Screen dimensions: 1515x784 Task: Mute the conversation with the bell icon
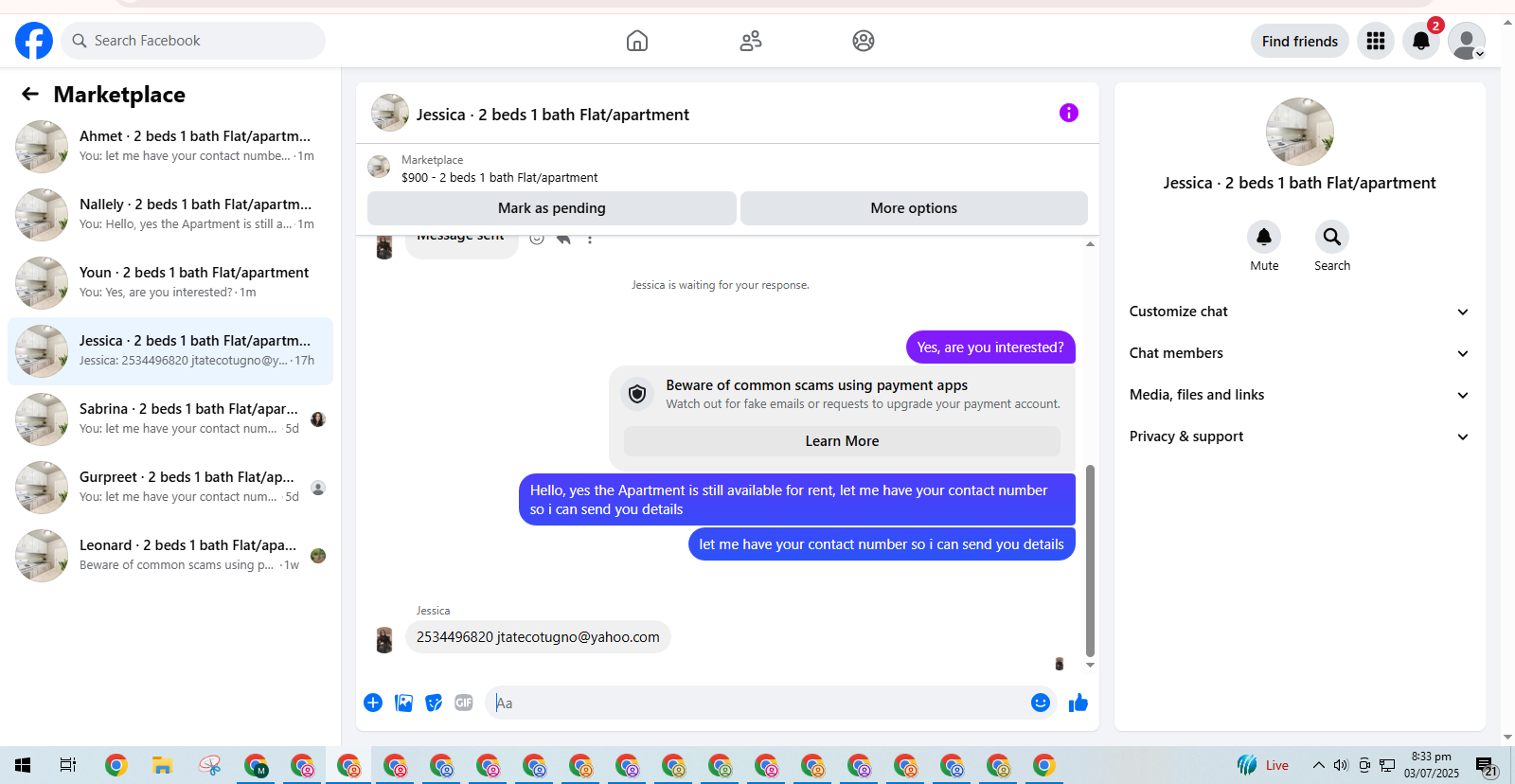1264,237
